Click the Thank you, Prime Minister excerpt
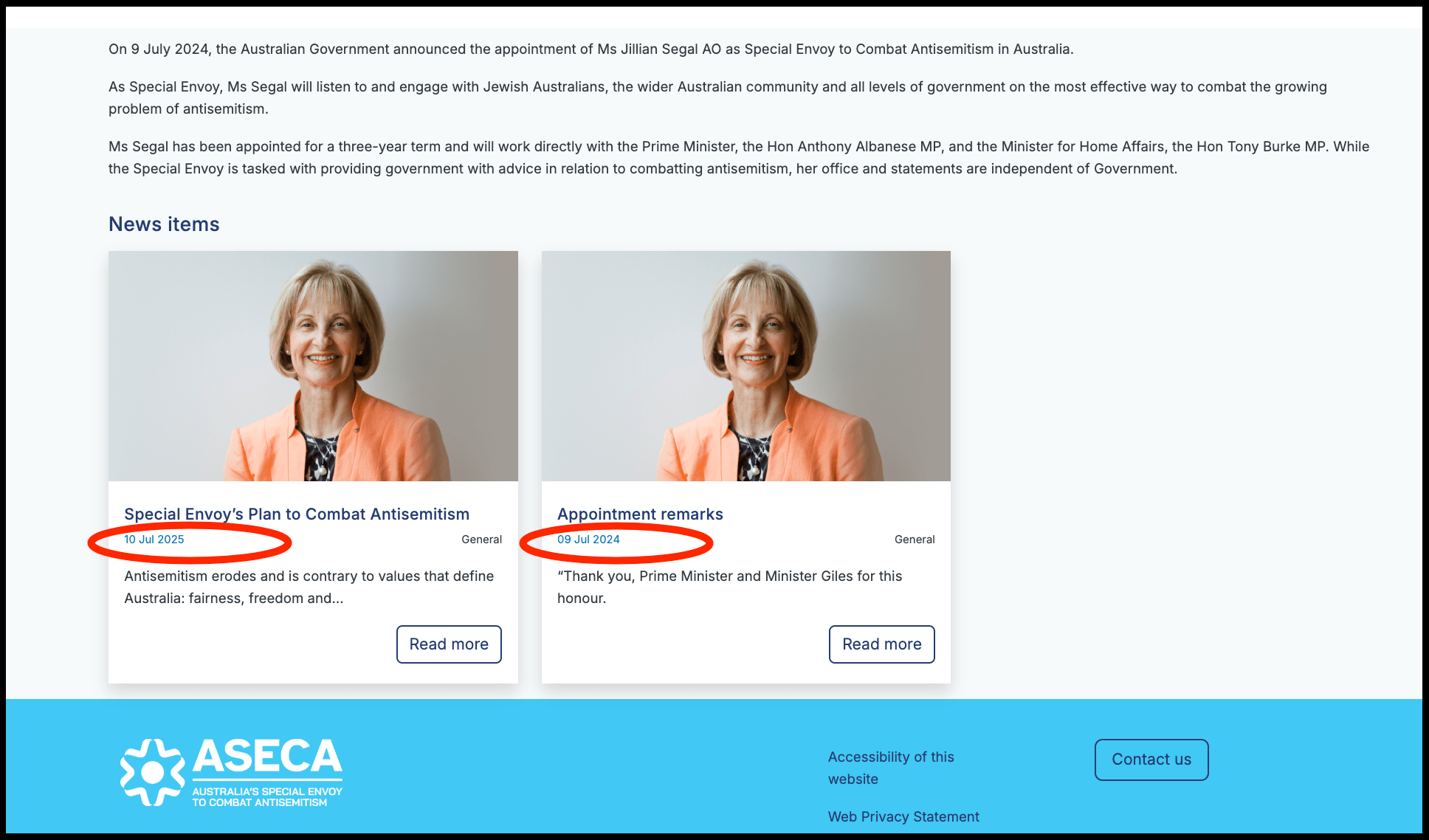This screenshot has width=1429, height=840. pos(729,587)
